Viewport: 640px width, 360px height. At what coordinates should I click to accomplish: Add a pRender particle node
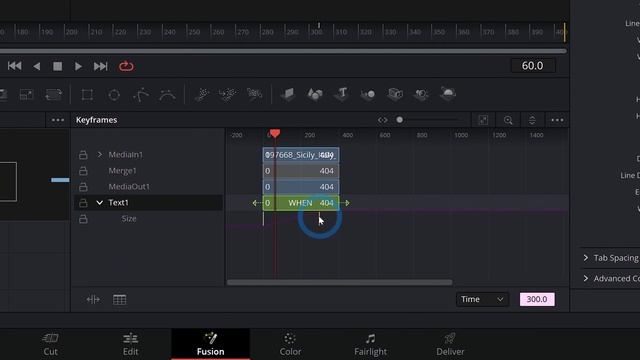pyautogui.click(x=254, y=94)
